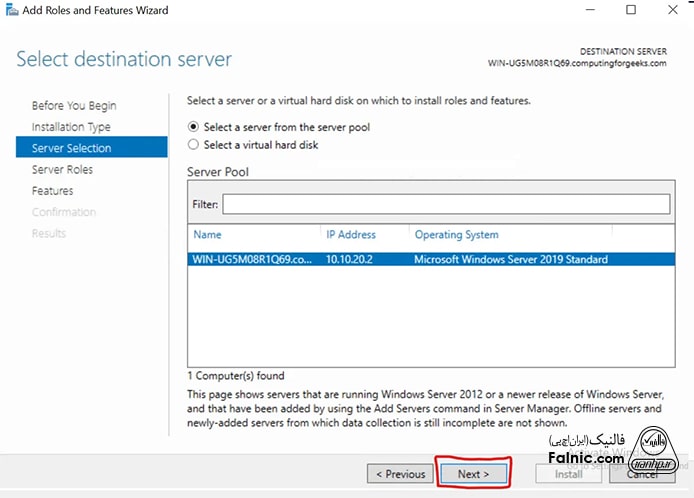Select the Server Selection step in sidebar
Screen dimensions: 694x498
[71, 148]
